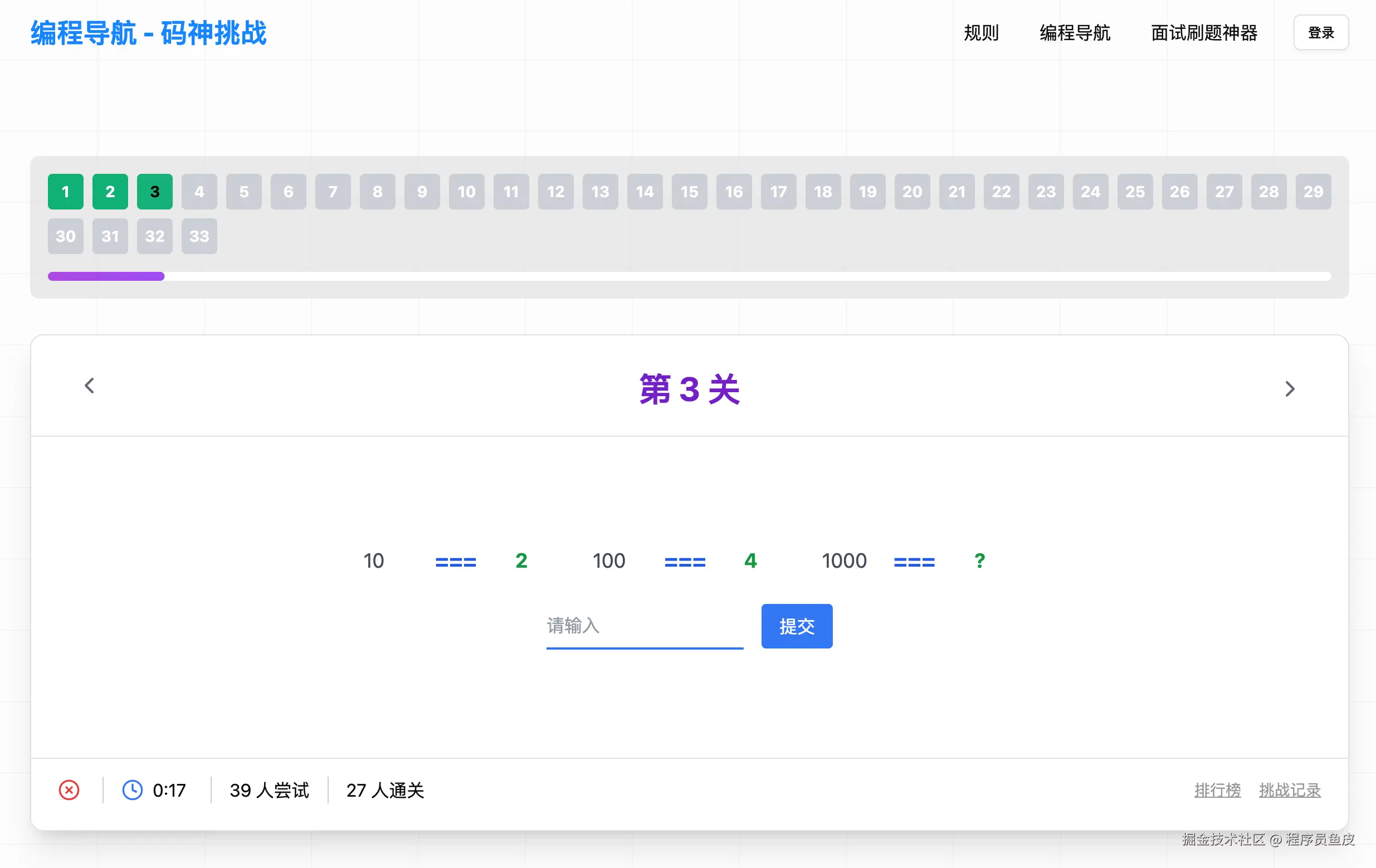Select level 1 green tile

66,192
